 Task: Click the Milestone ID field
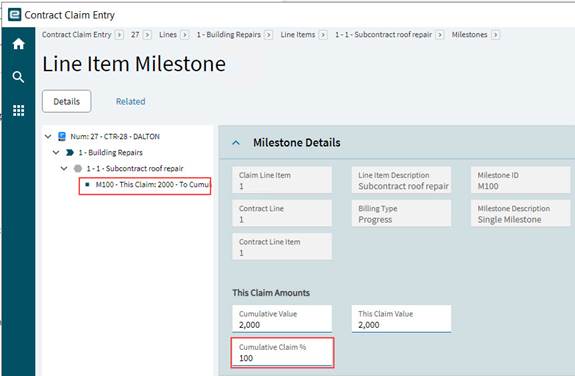click(x=521, y=180)
